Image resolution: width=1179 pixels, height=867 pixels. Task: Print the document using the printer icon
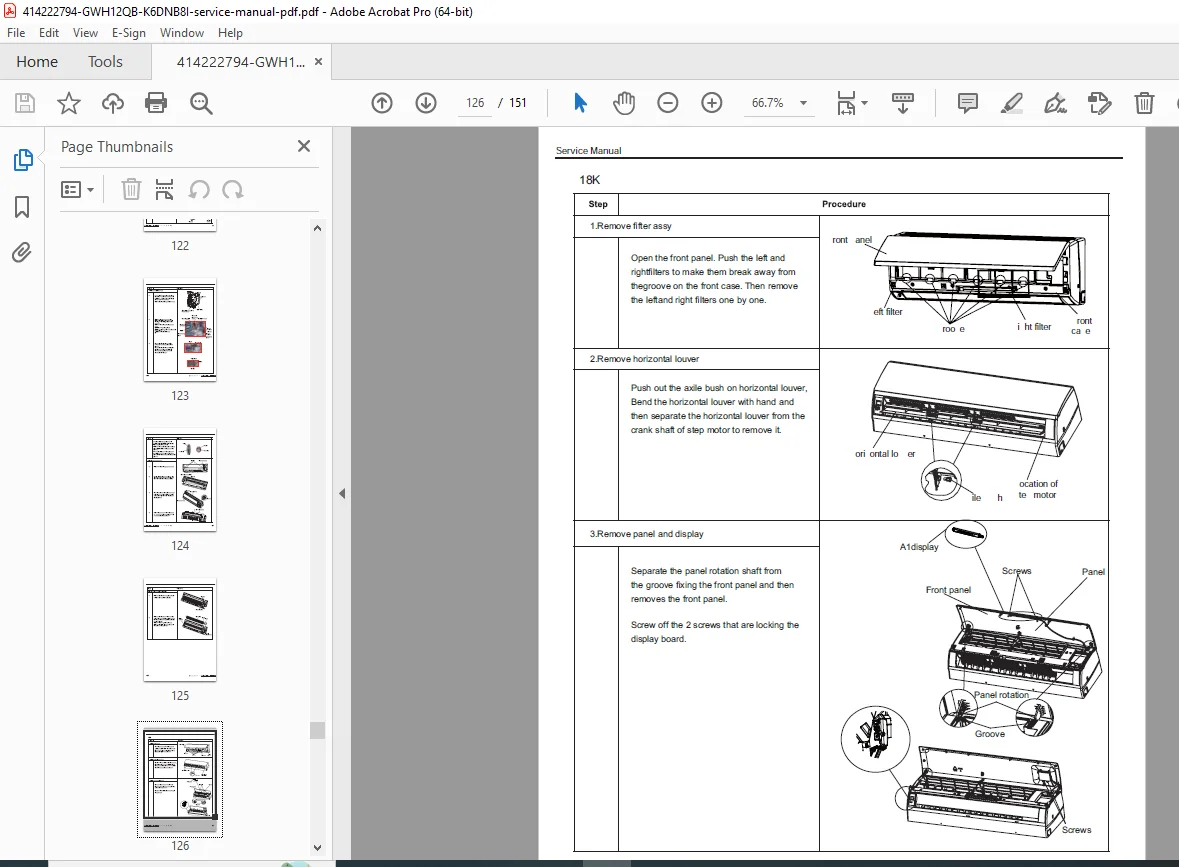[x=156, y=103]
